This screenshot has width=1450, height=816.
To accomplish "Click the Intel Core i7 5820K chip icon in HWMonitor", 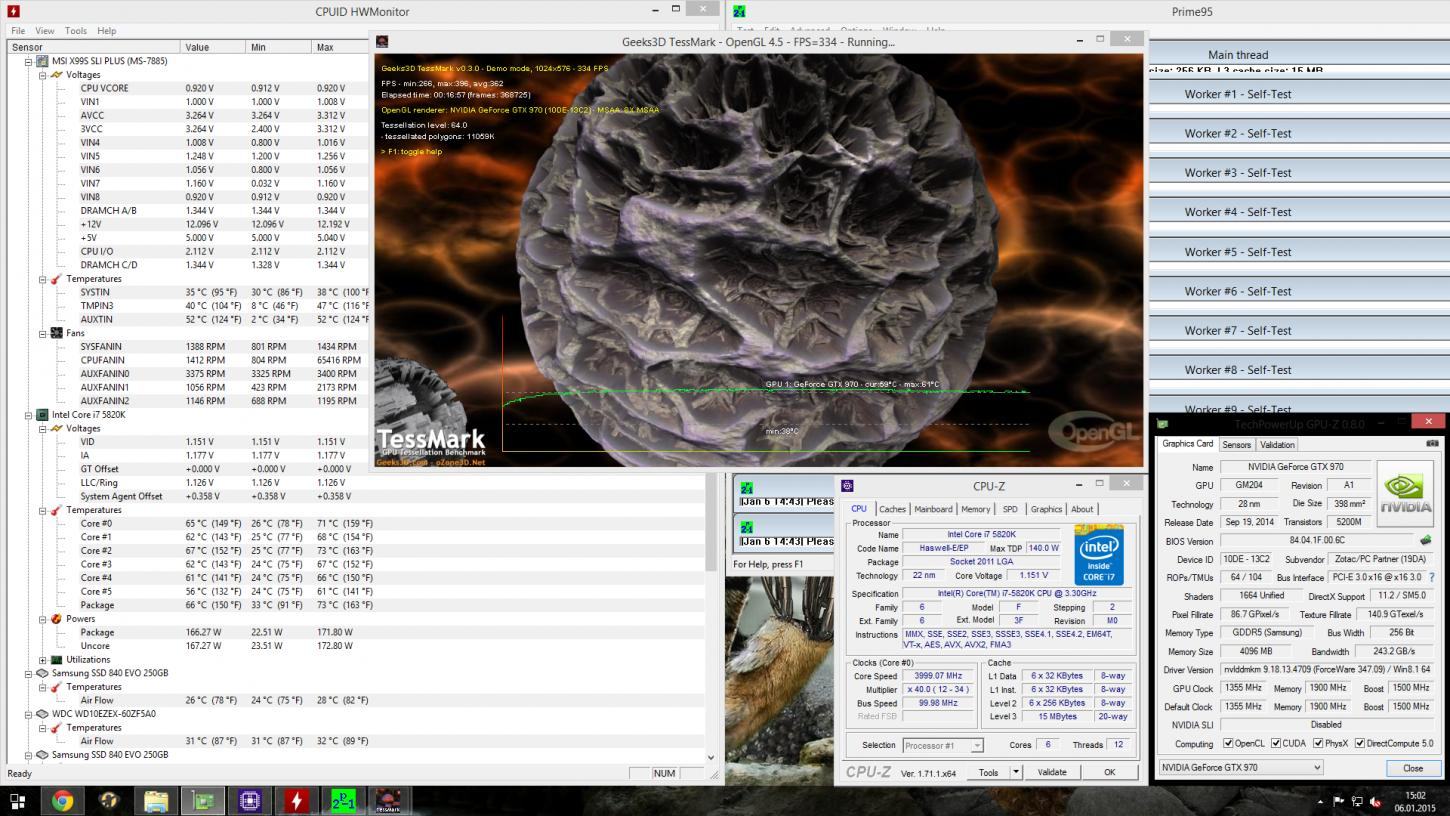I will pyautogui.click(x=43, y=414).
